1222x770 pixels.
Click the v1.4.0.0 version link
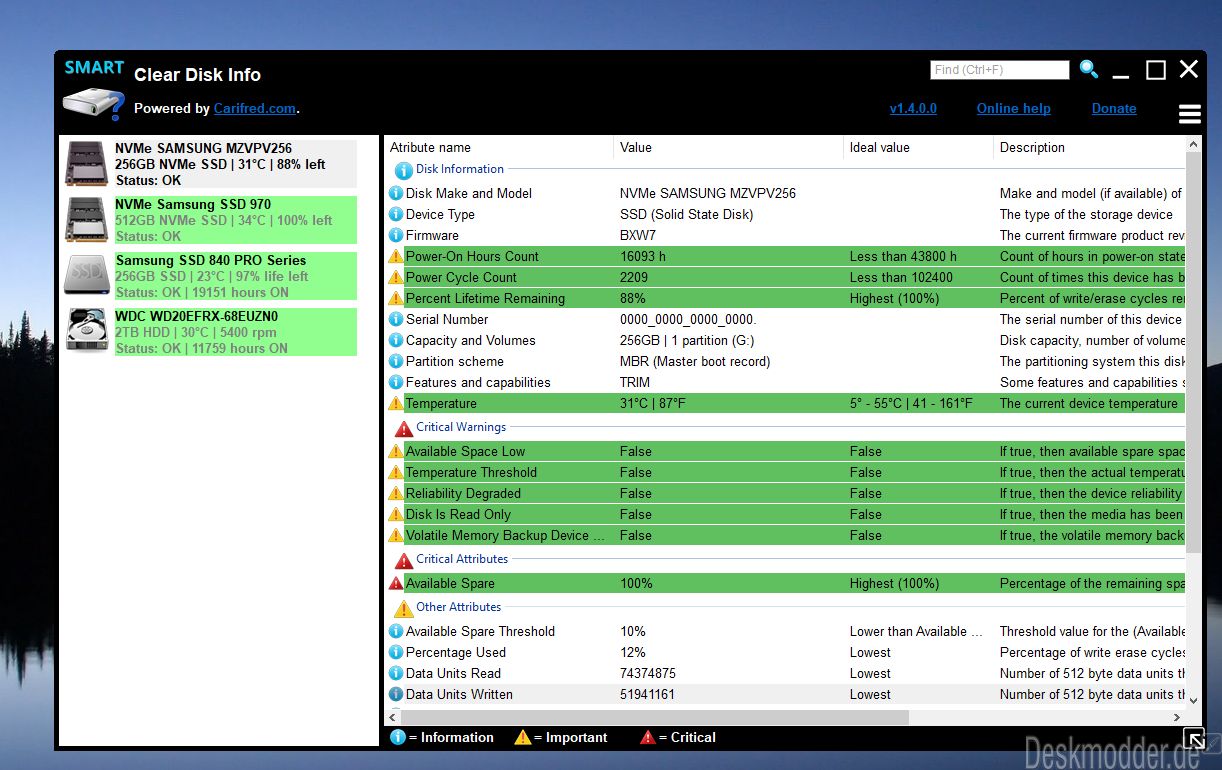(913, 108)
